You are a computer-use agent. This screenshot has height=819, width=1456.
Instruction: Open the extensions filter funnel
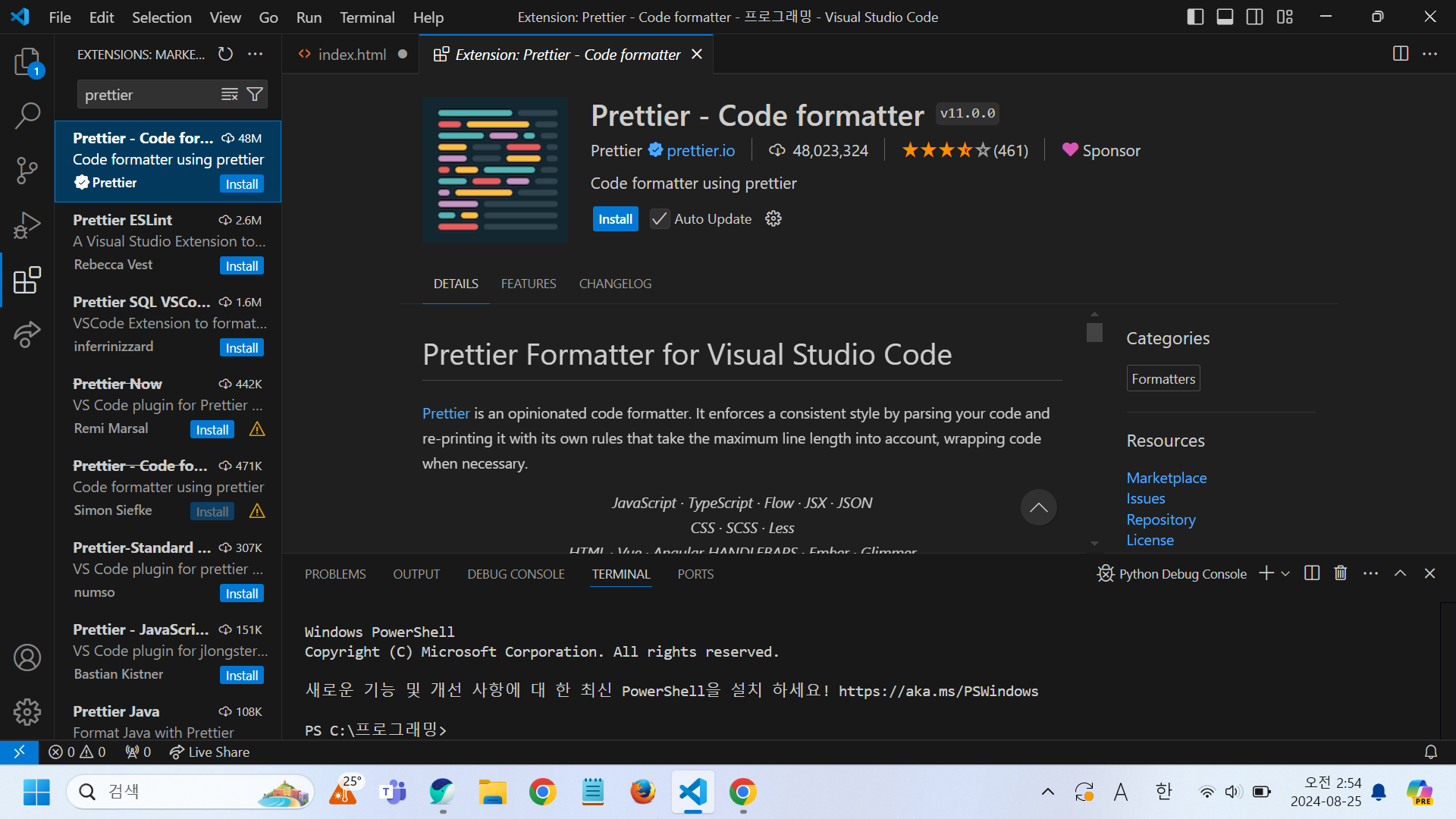[x=255, y=94]
